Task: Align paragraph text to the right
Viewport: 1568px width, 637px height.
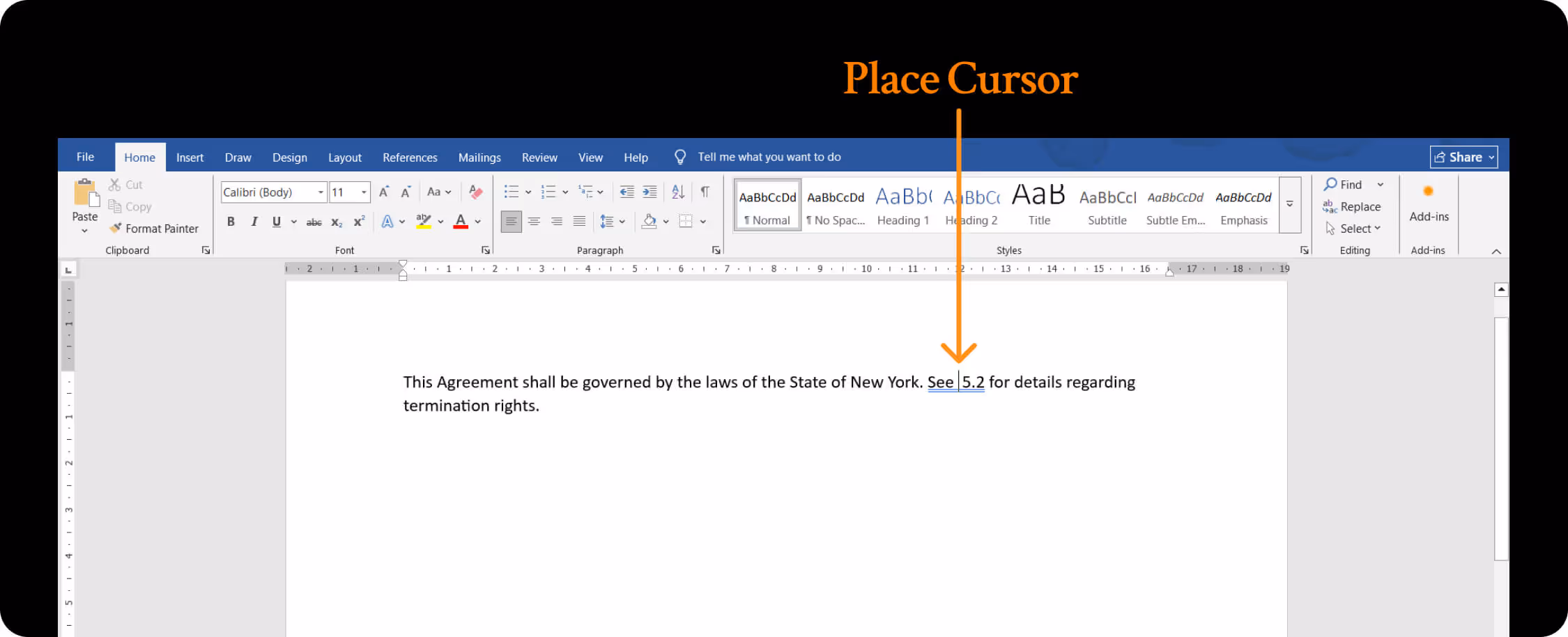Action: [x=557, y=222]
